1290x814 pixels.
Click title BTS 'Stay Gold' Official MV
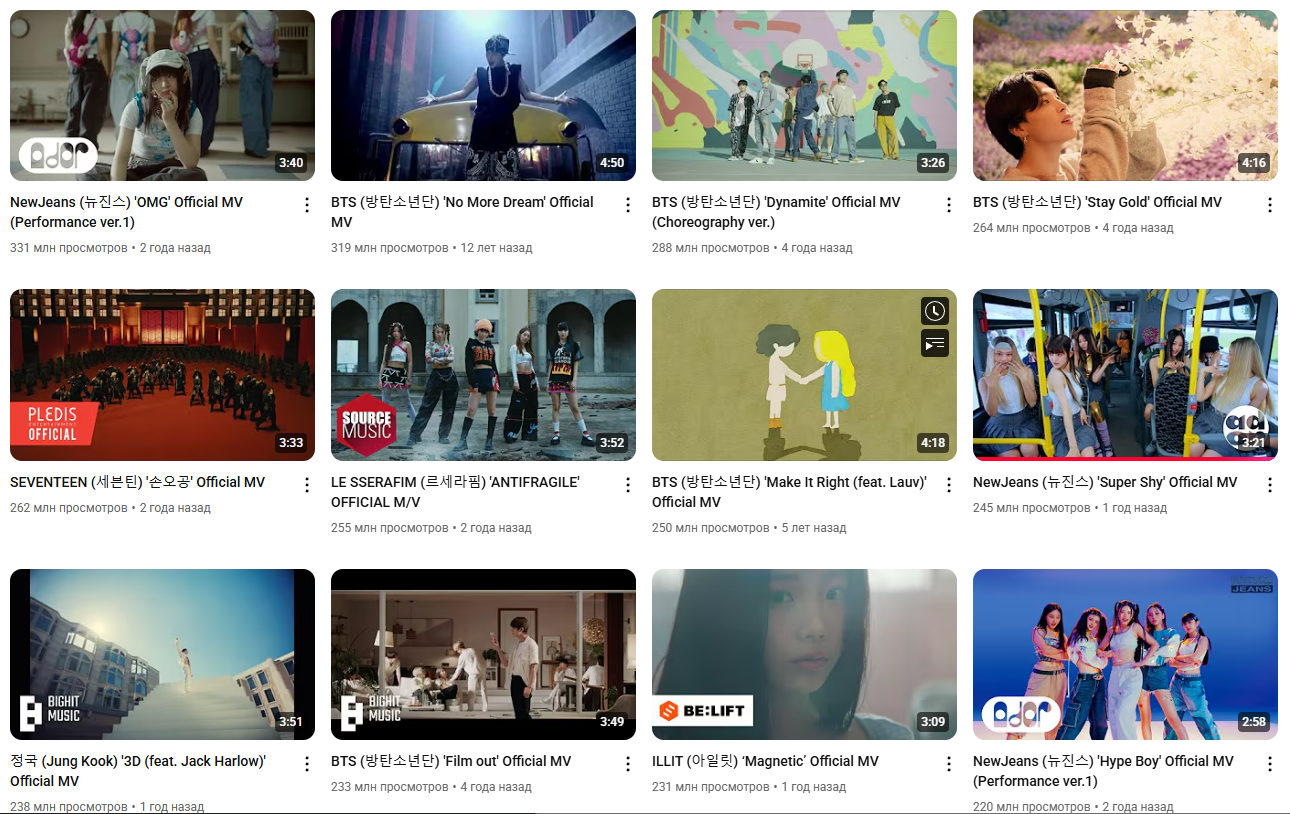pos(1097,202)
